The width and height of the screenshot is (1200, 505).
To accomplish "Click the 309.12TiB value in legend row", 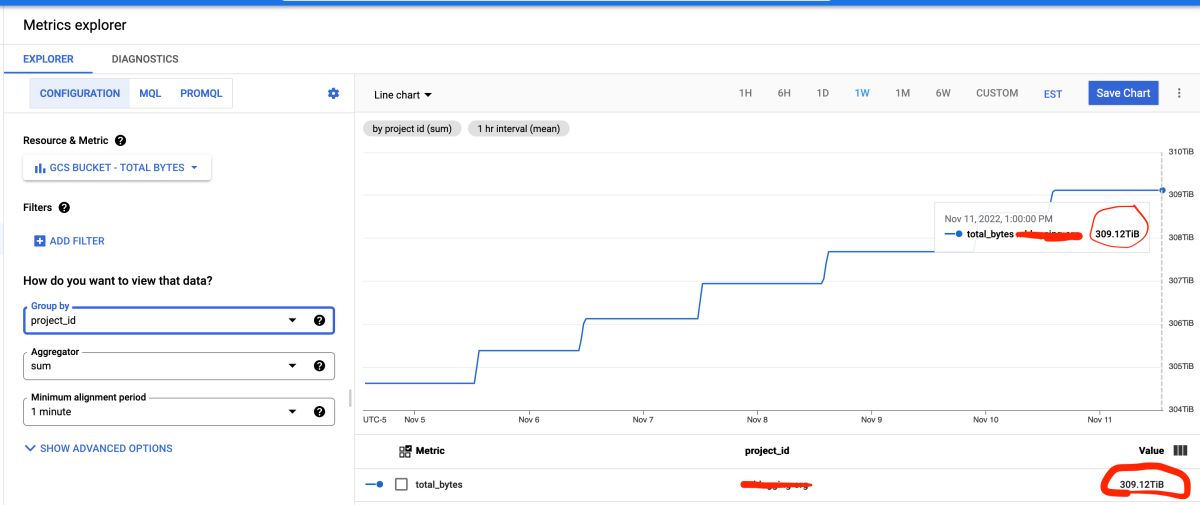I will (1141, 484).
